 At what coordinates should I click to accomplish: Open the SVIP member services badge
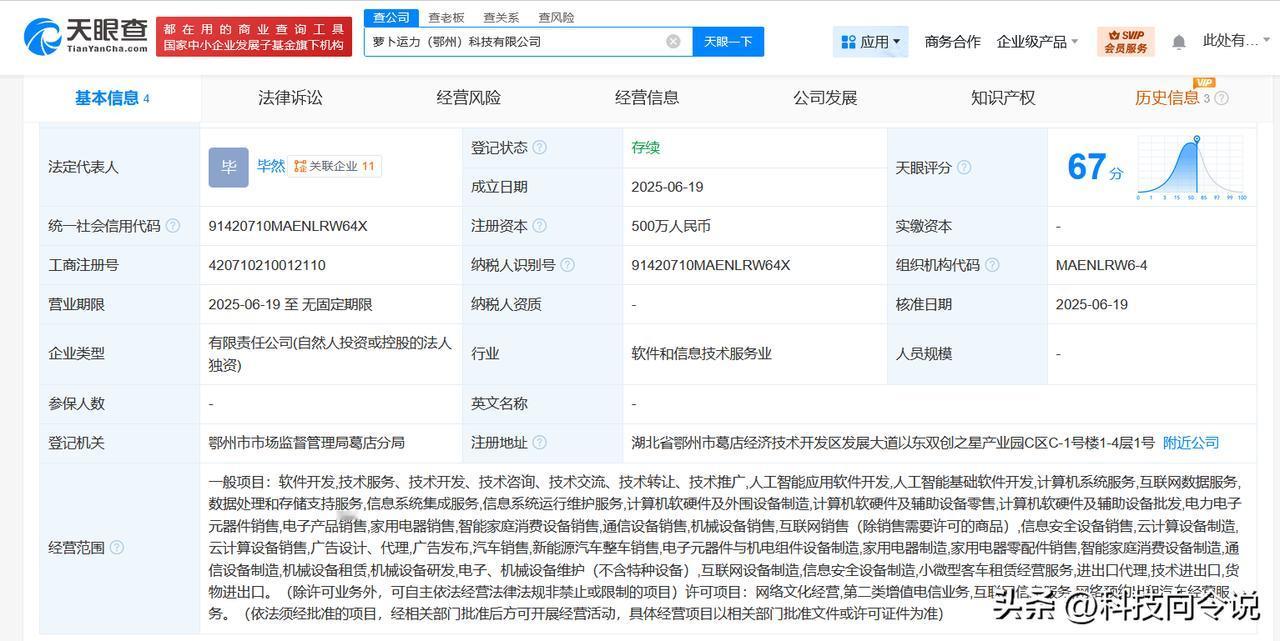pos(1125,41)
